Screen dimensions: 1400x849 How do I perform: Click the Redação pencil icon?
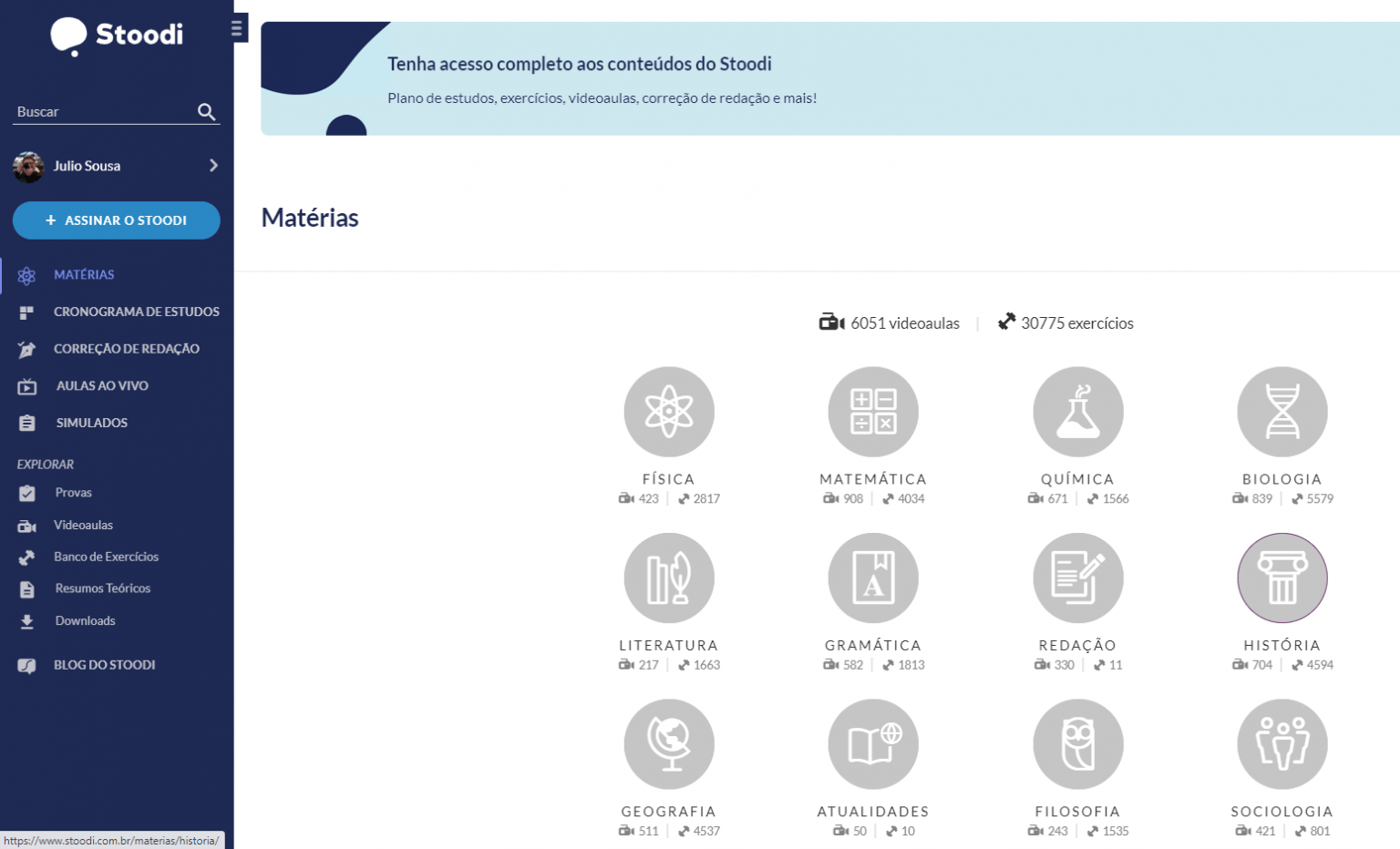pos(1078,578)
